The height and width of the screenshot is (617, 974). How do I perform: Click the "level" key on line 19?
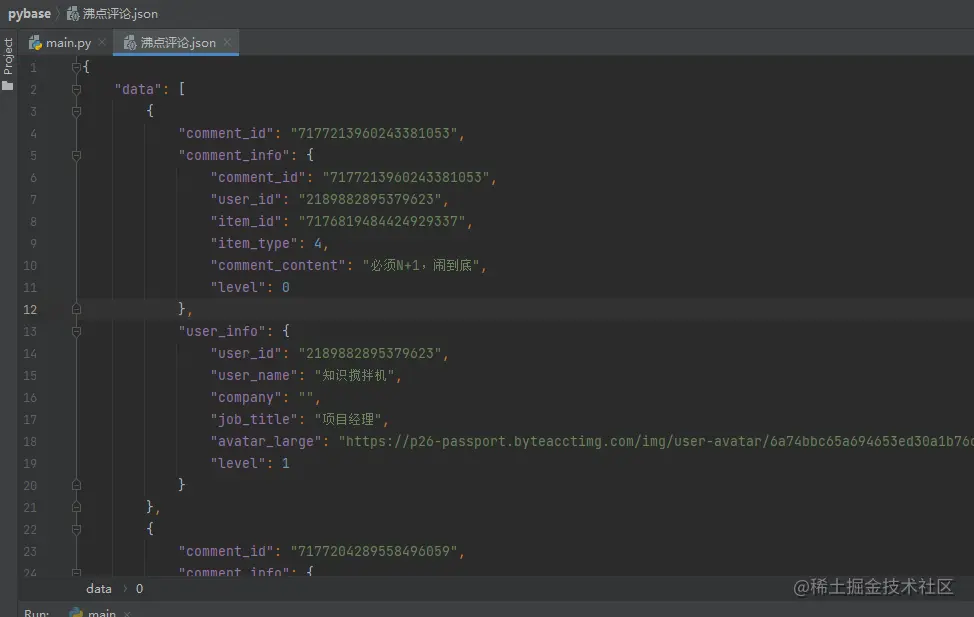tap(238, 463)
